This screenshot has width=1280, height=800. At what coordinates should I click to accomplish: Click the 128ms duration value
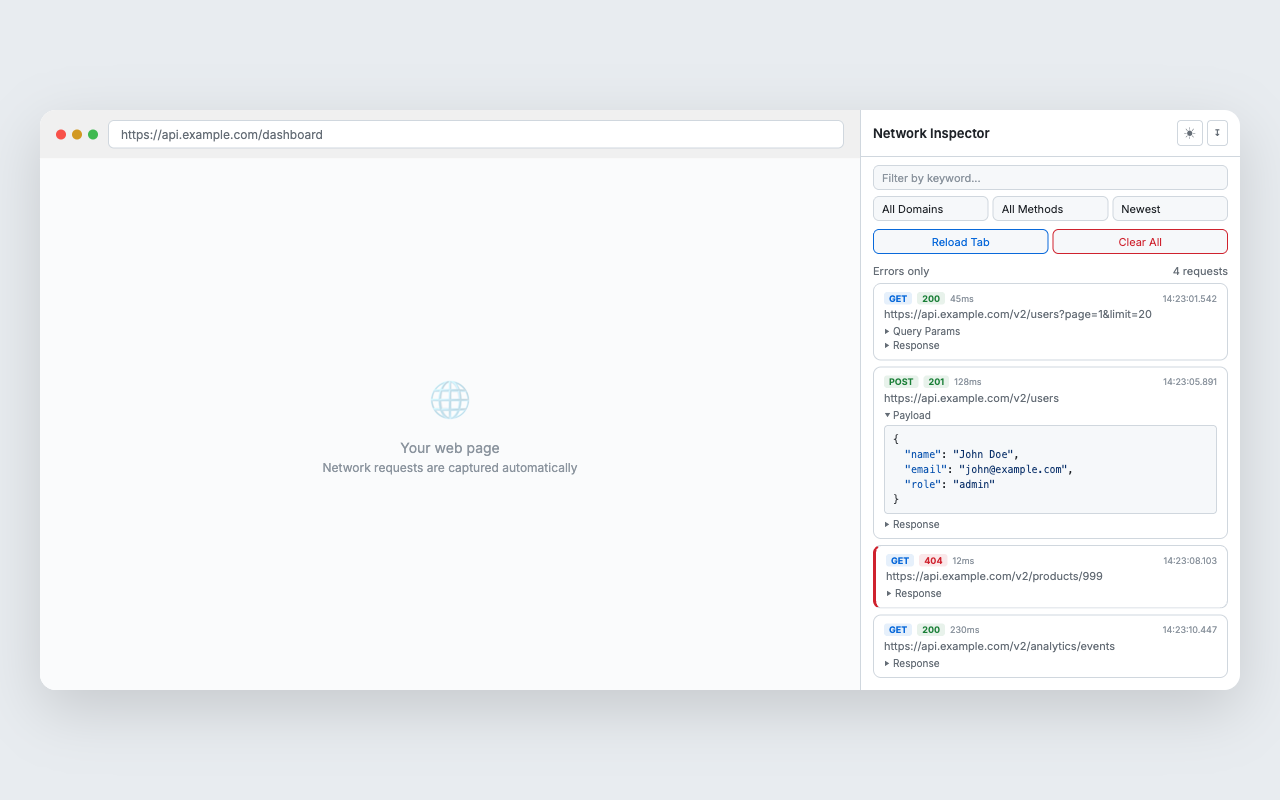click(968, 382)
